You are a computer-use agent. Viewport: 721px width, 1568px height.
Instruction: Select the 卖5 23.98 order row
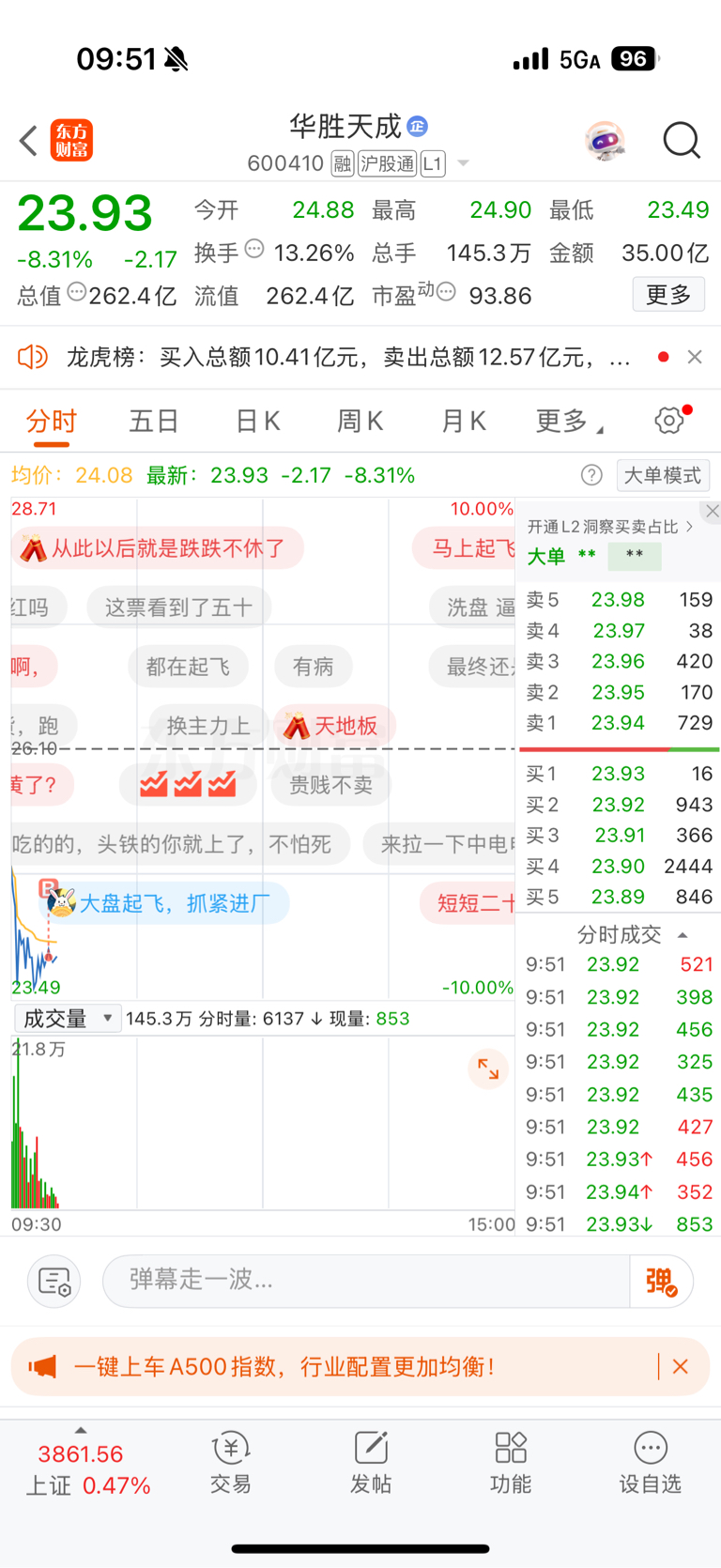(619, 599)
